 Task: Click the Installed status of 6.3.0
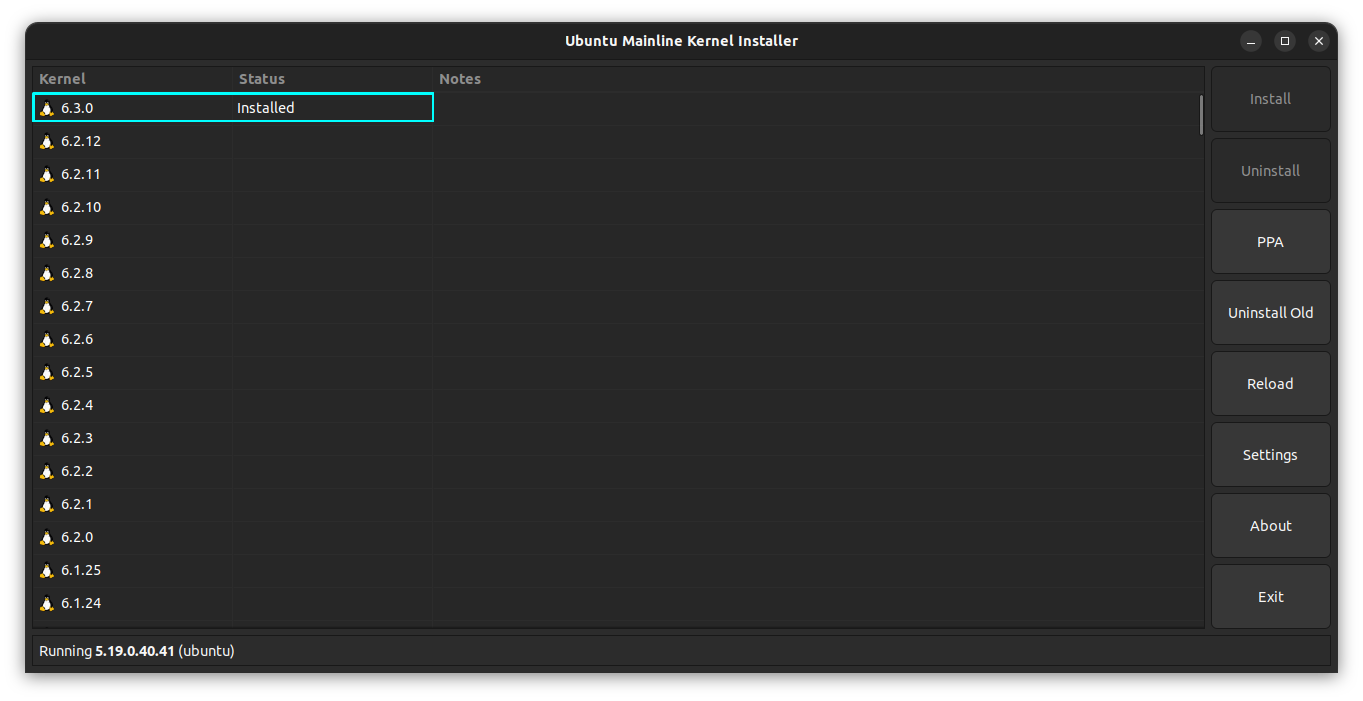pyautogui.click(x=266, y=108)
